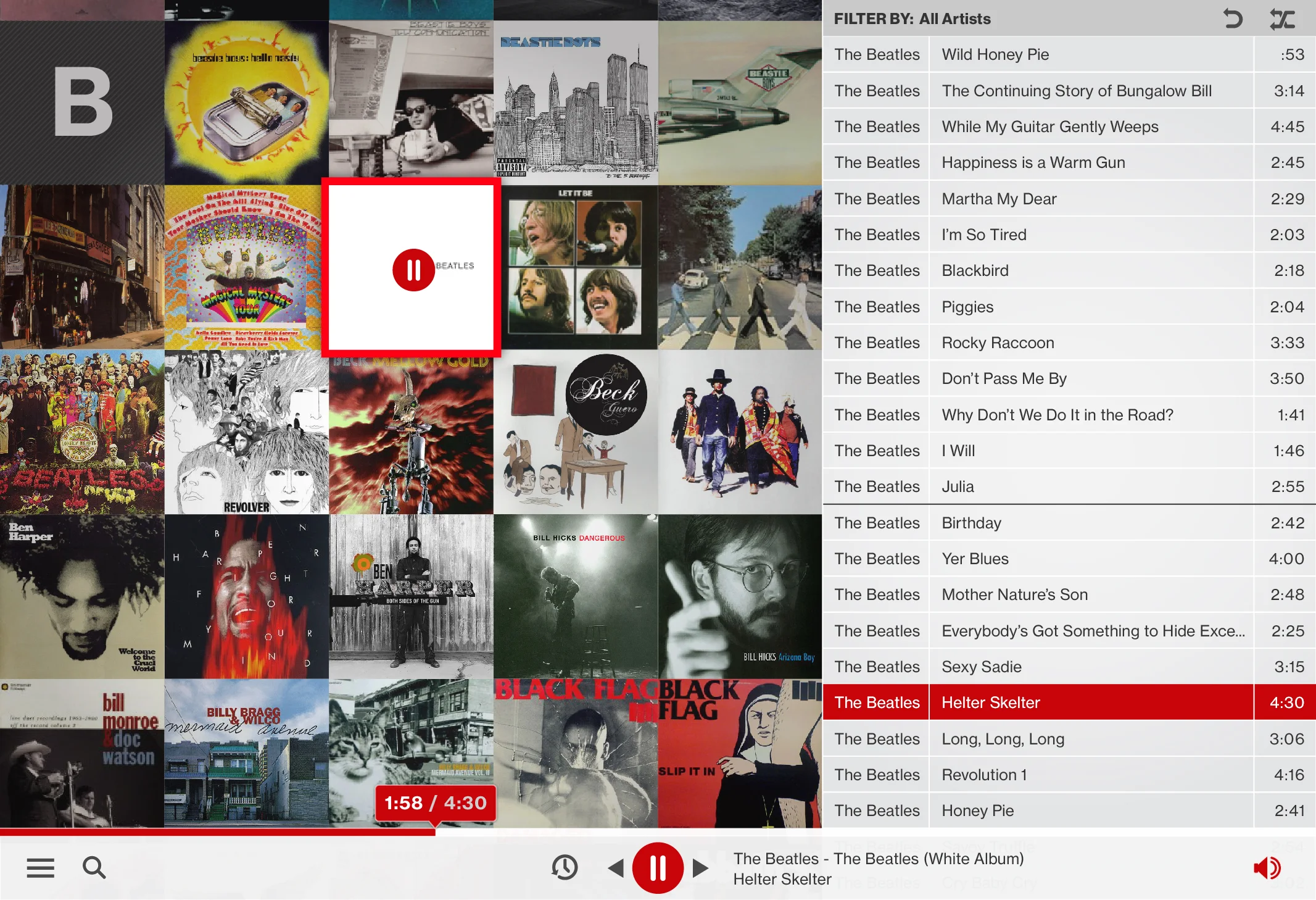Pause playback with the red button

tap(658, 868)
